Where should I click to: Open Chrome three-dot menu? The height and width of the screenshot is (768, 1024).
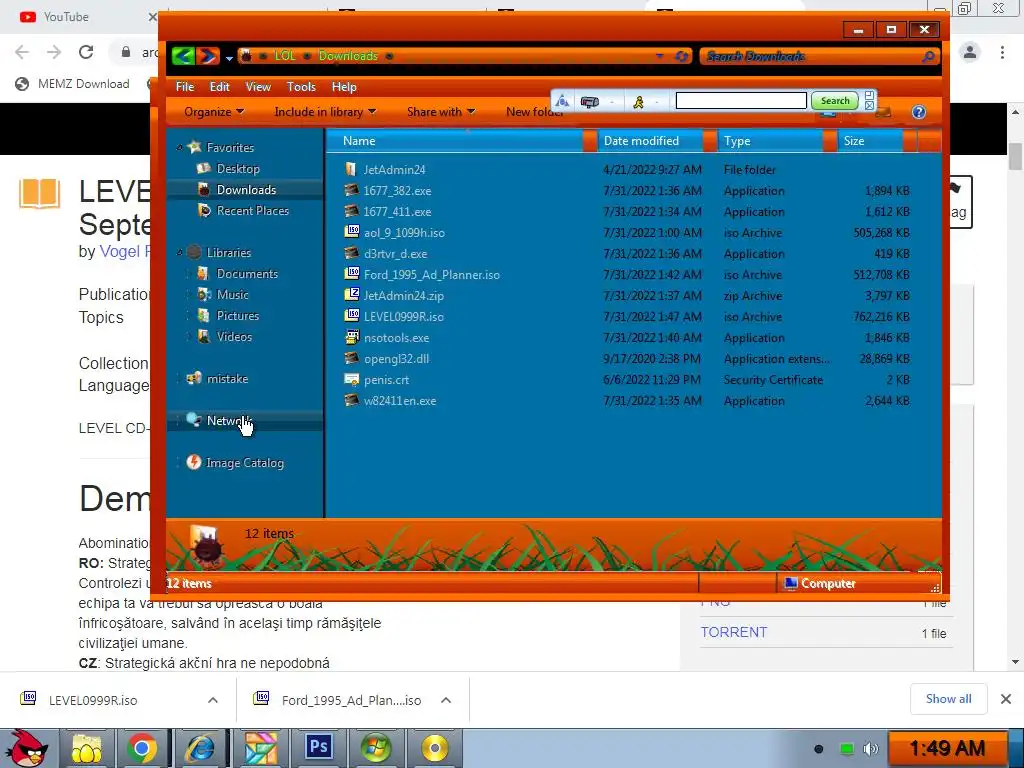pos(1002,52)
